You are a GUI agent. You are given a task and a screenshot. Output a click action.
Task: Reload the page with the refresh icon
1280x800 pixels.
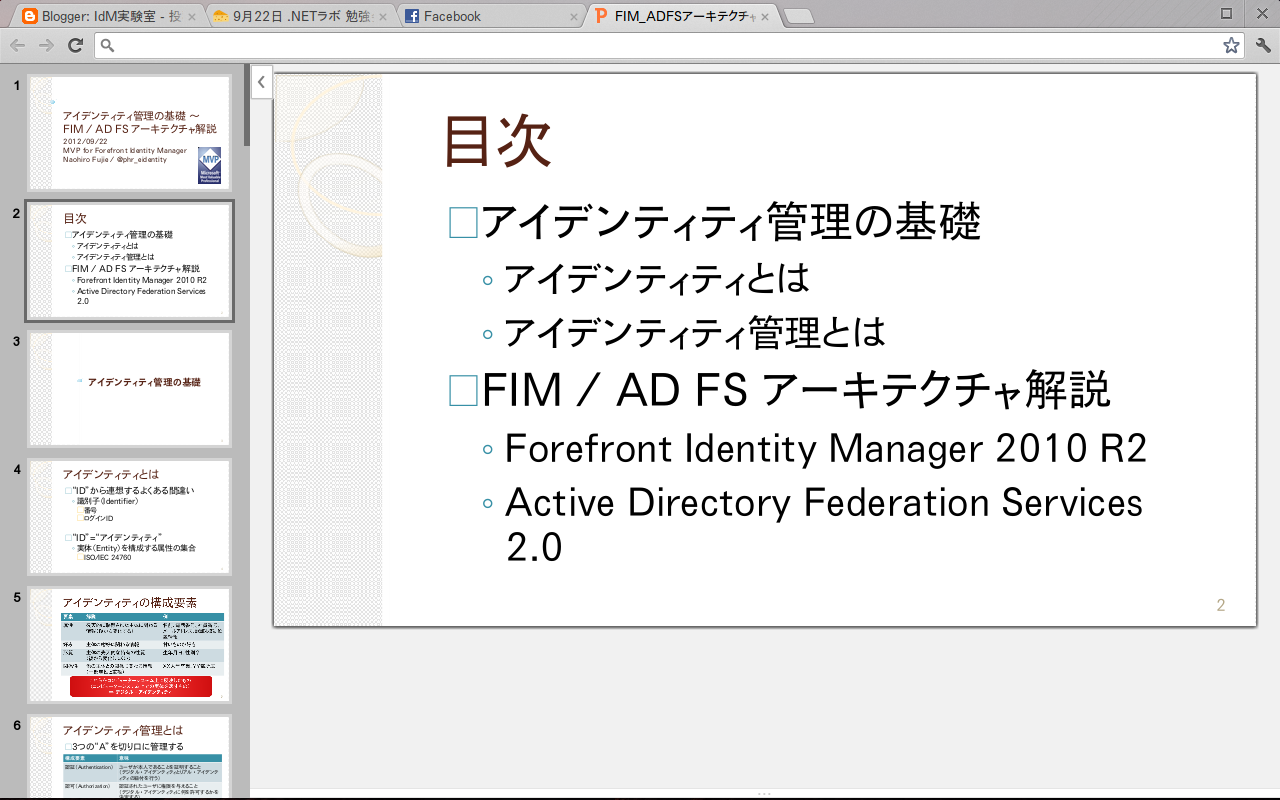click(75, 46)
